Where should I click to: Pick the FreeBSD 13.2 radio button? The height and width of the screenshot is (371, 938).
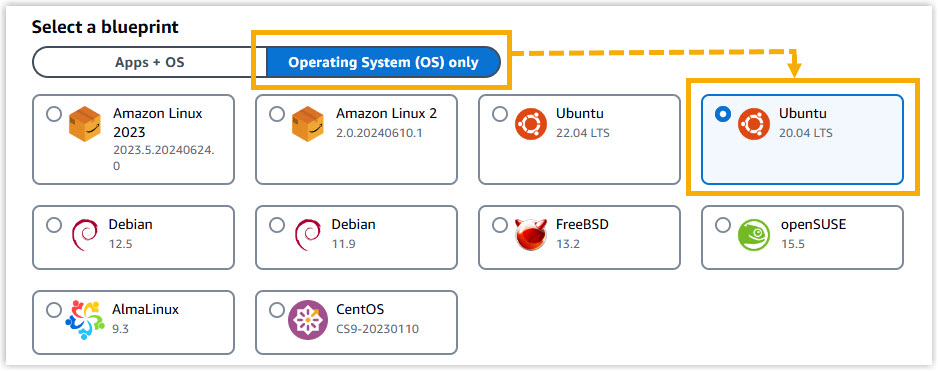pyautogui.click(x=500, y=225)
